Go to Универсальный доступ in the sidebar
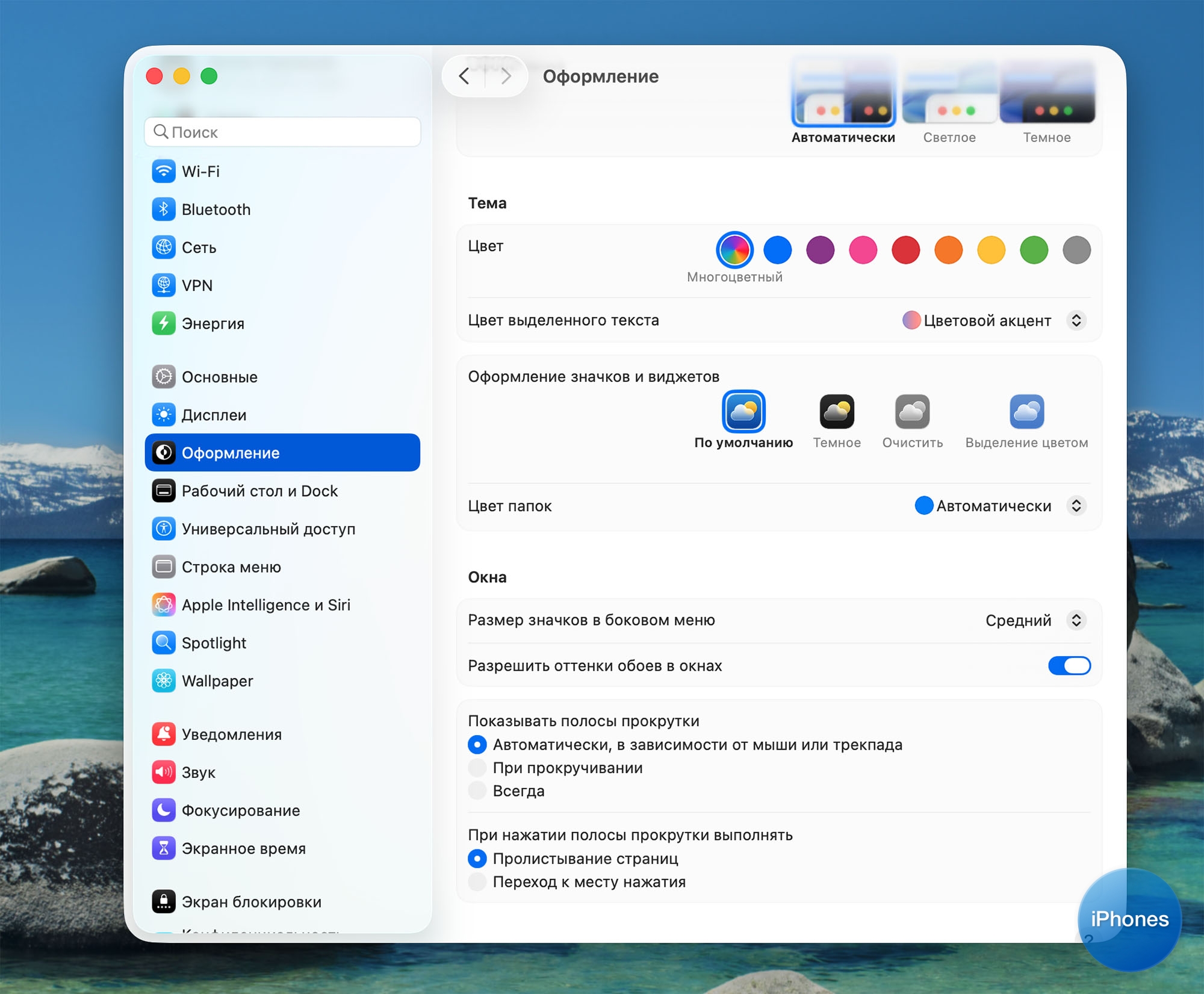1204x994 pixels. [268, 529]
